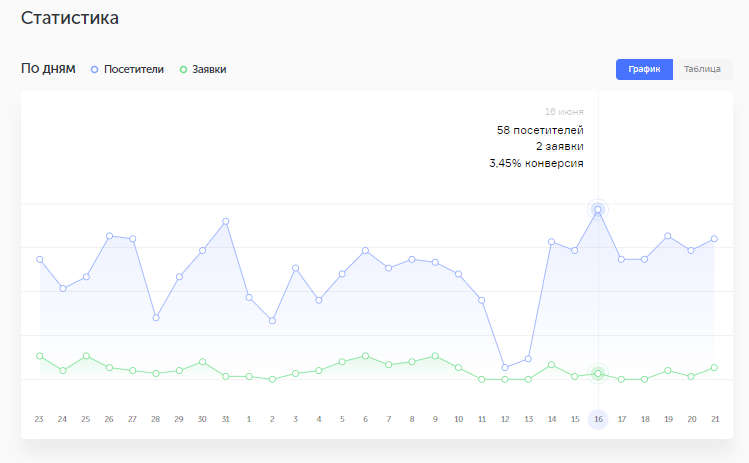The image size is (749, 463).
Task: Click the visitors data point for day 19
Action: 668,236
